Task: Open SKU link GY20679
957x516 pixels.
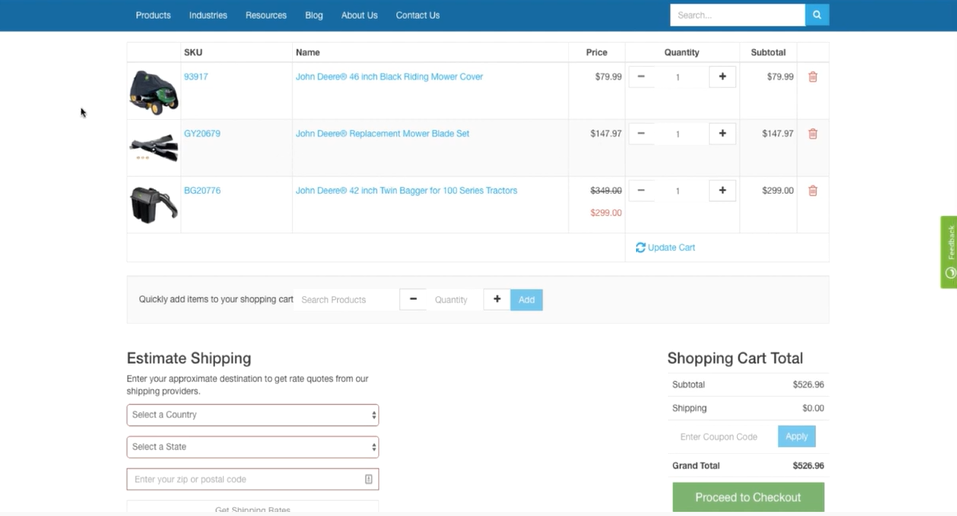Action: (x=202, y=134)
